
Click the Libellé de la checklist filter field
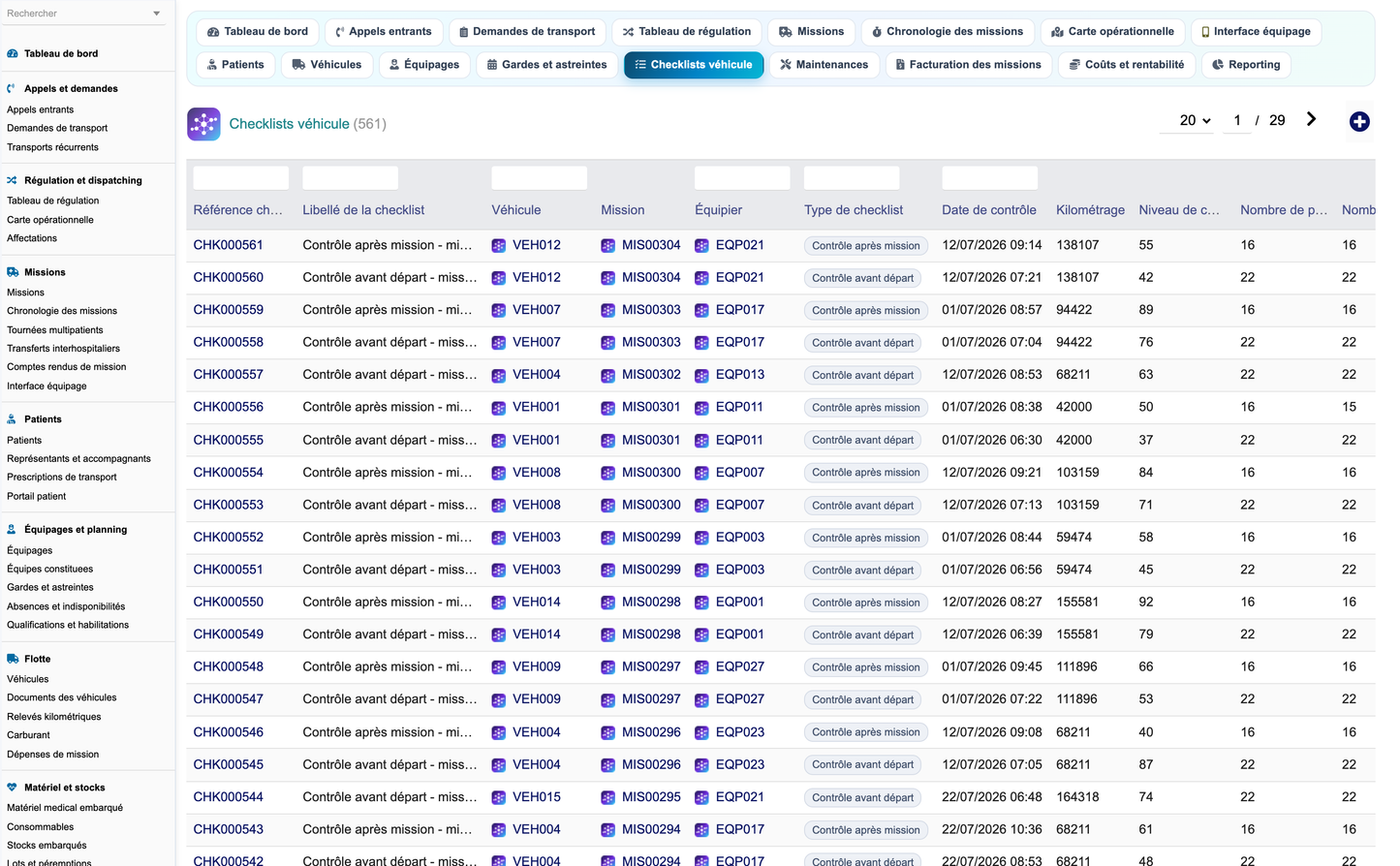[351, 178]
